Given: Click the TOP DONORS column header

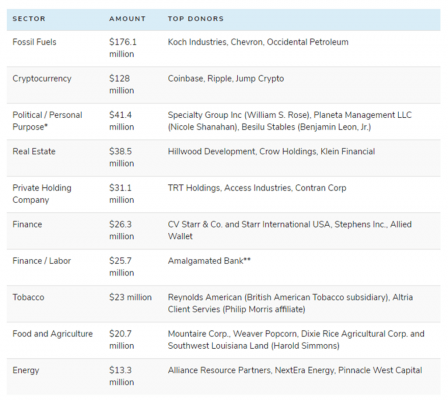Looking at the screenshot, I should point(196,19).
